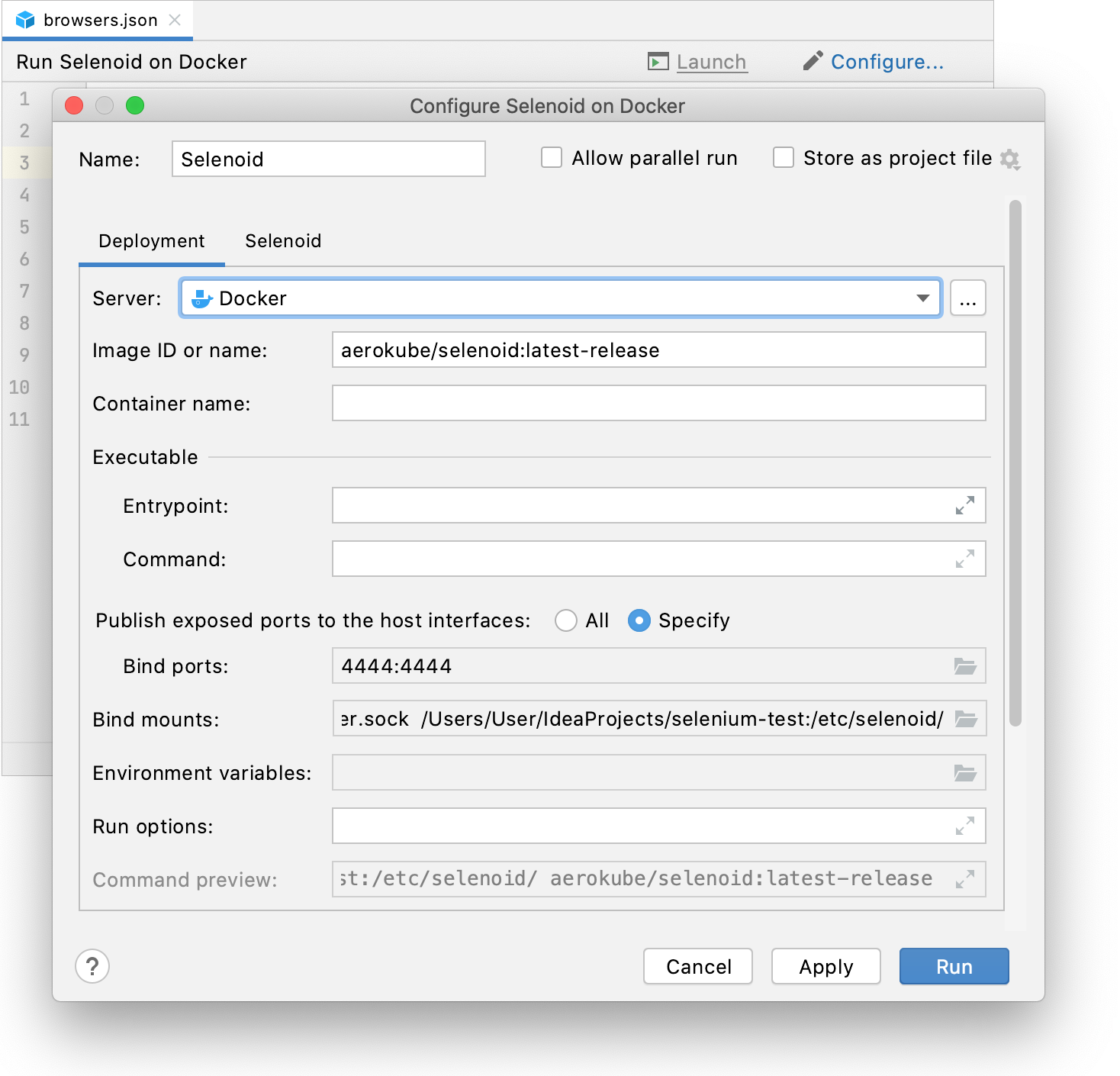1120x1076 pixels.
Task: Expand the Entrypoint field editor
Action: tap(966, 504)
